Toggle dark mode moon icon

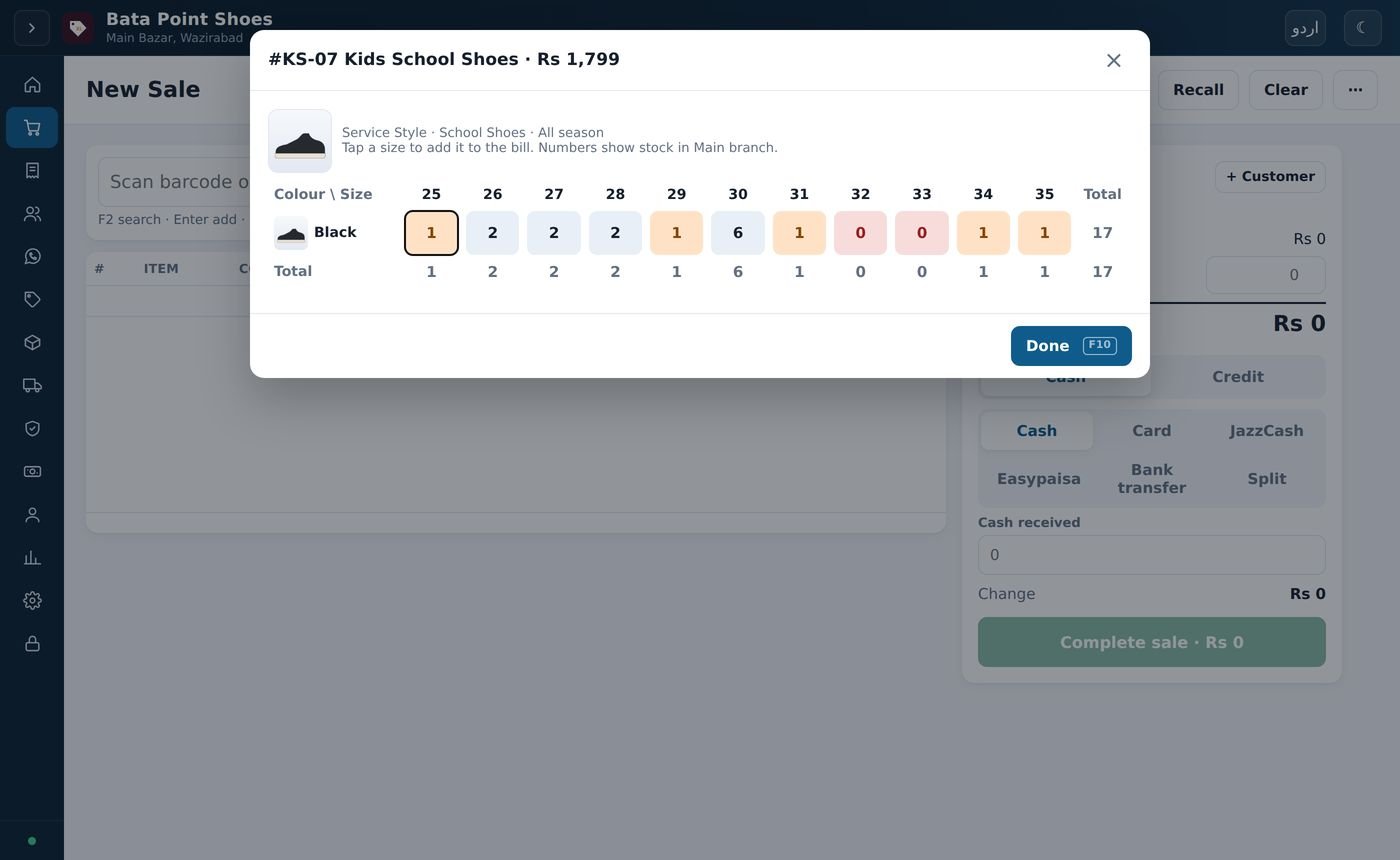tap(1362, 28)
